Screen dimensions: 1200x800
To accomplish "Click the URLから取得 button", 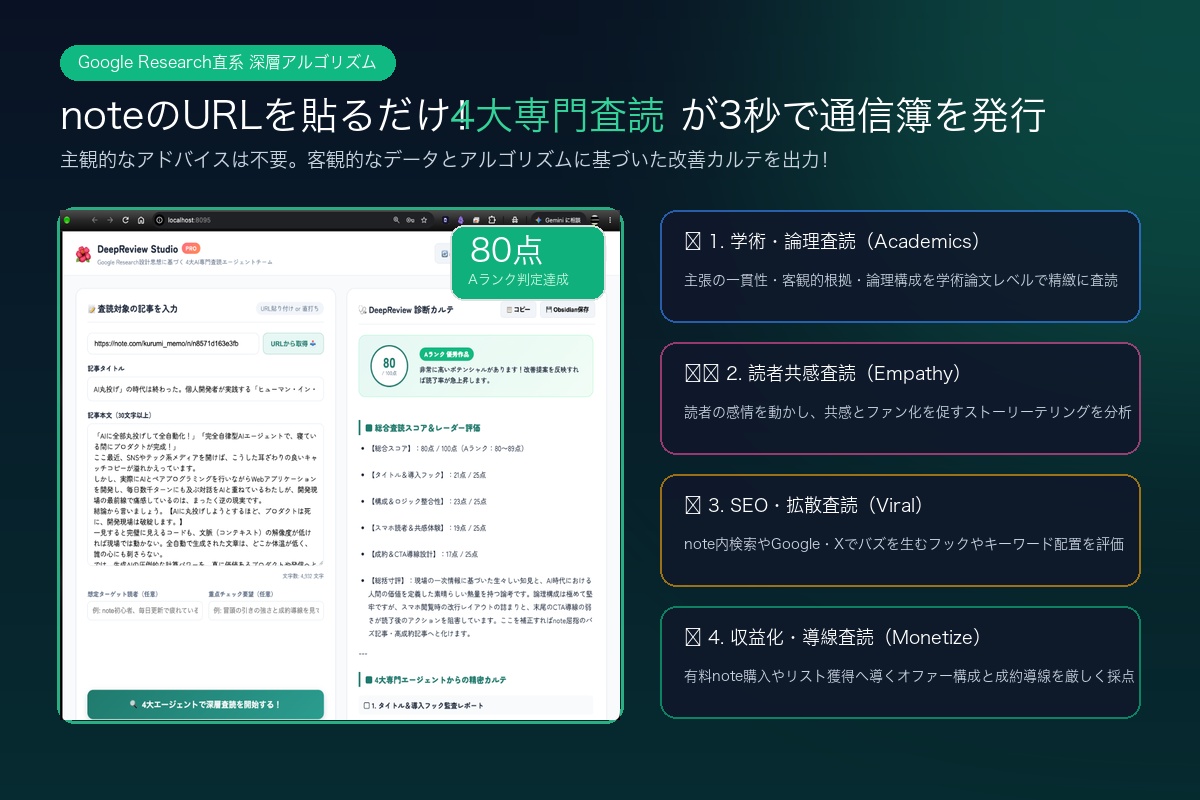I will 293,343.
